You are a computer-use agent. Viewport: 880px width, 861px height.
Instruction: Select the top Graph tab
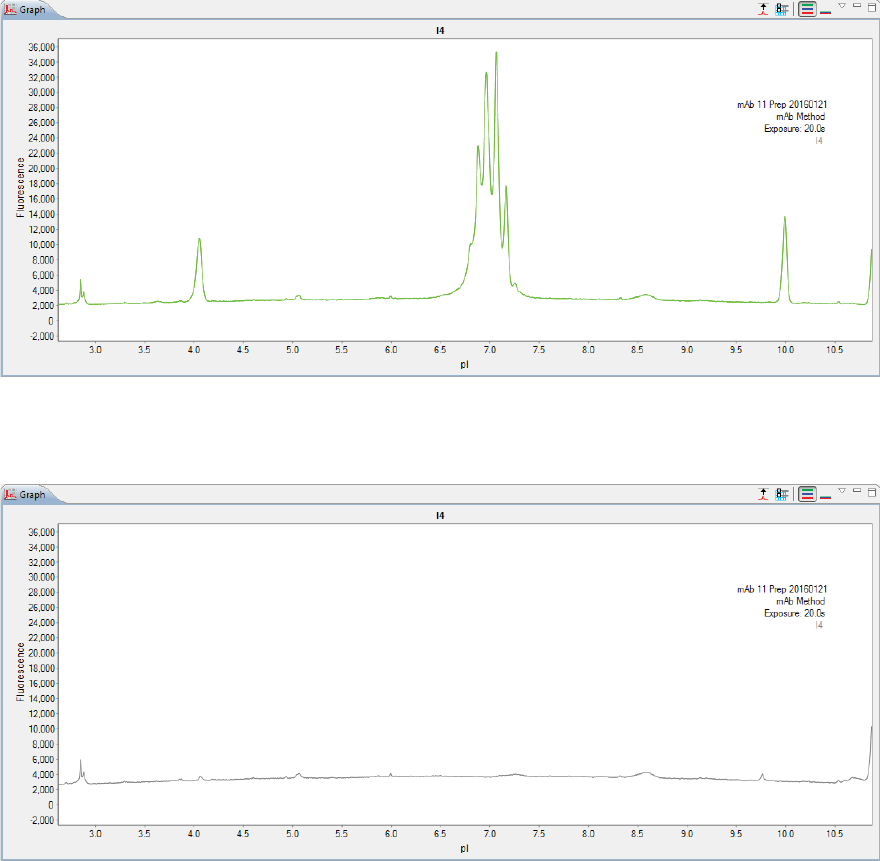point(25,10)
